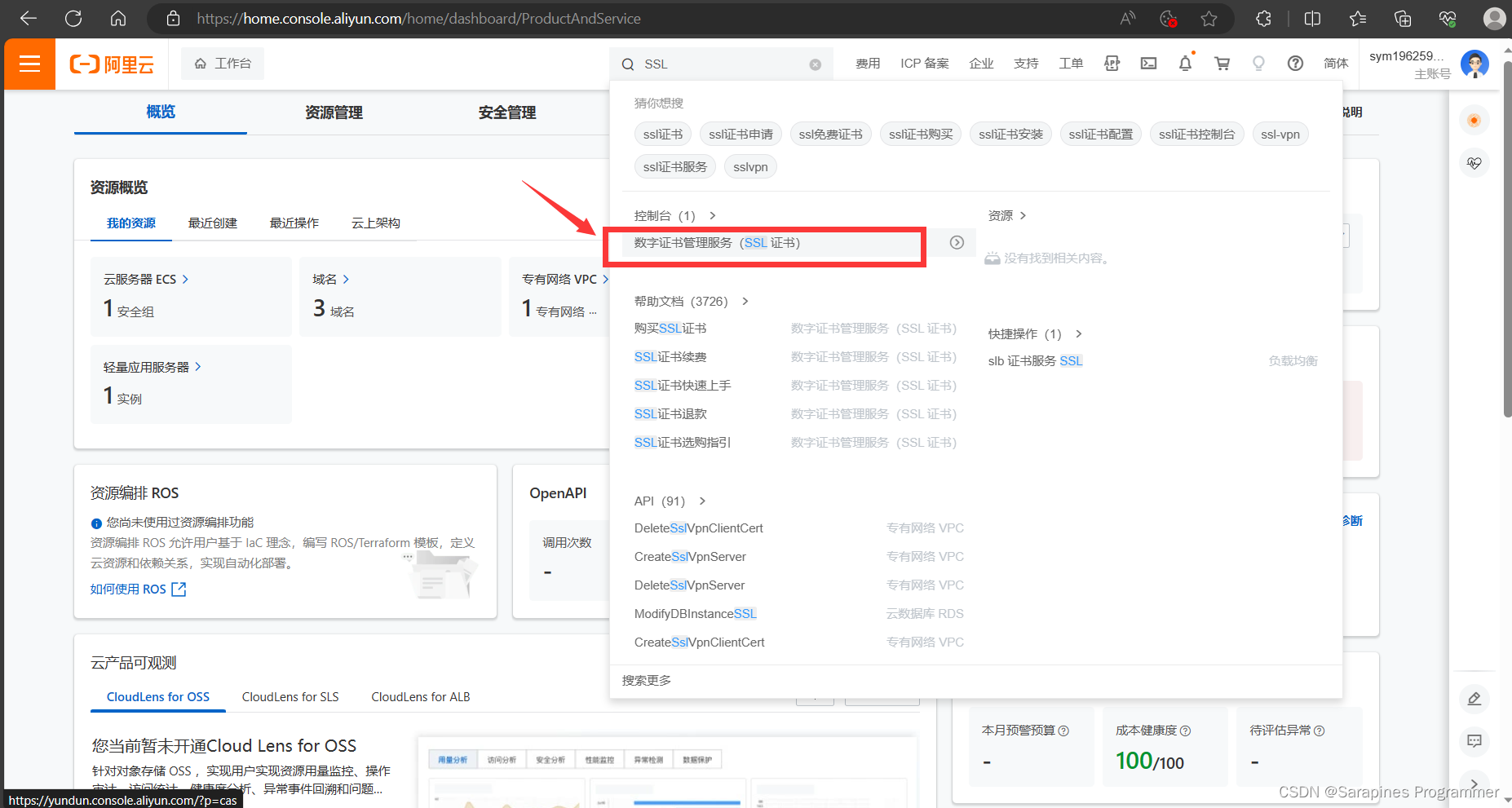Open the browser favorites list icon

1358,18
